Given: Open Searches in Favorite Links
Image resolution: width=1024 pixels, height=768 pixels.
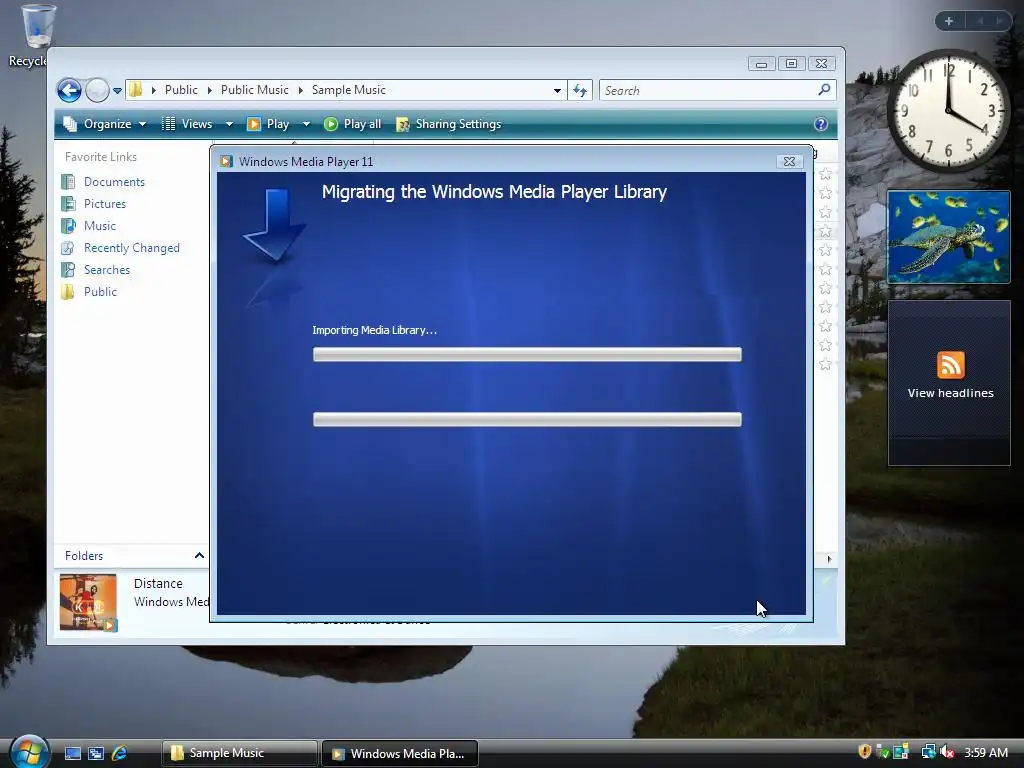Looking at the screenshot, I should pyautogui.click(x=106, y=270).
